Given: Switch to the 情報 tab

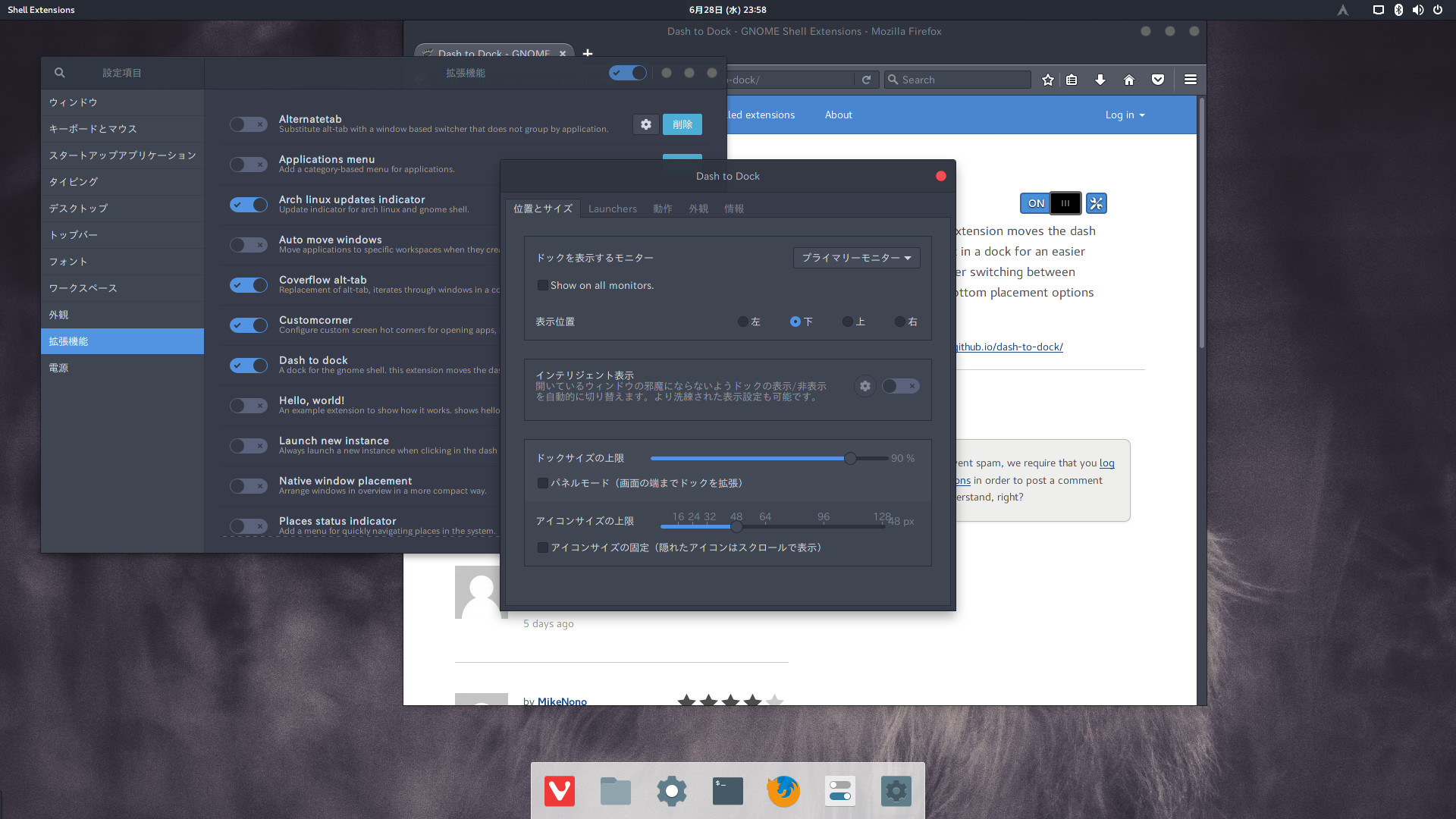Looking at the screenshot, I should click(x=734, y=209).
